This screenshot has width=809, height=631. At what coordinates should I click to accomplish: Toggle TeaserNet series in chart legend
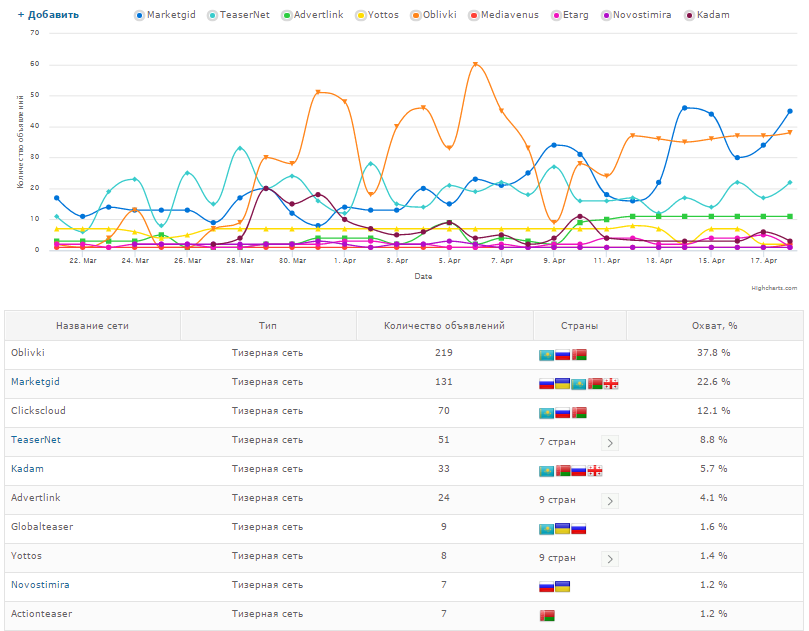(239, 15)
